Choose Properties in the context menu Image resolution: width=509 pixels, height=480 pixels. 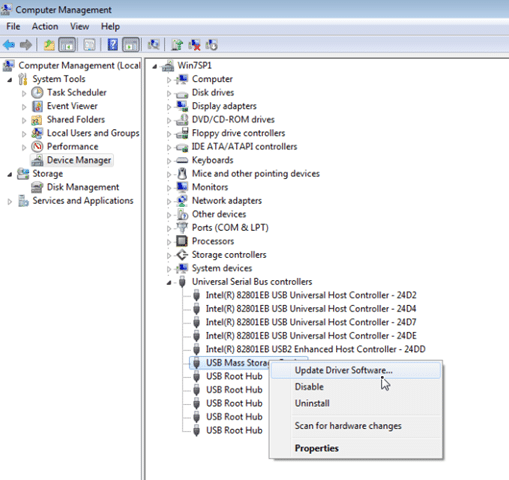point(317,448)
